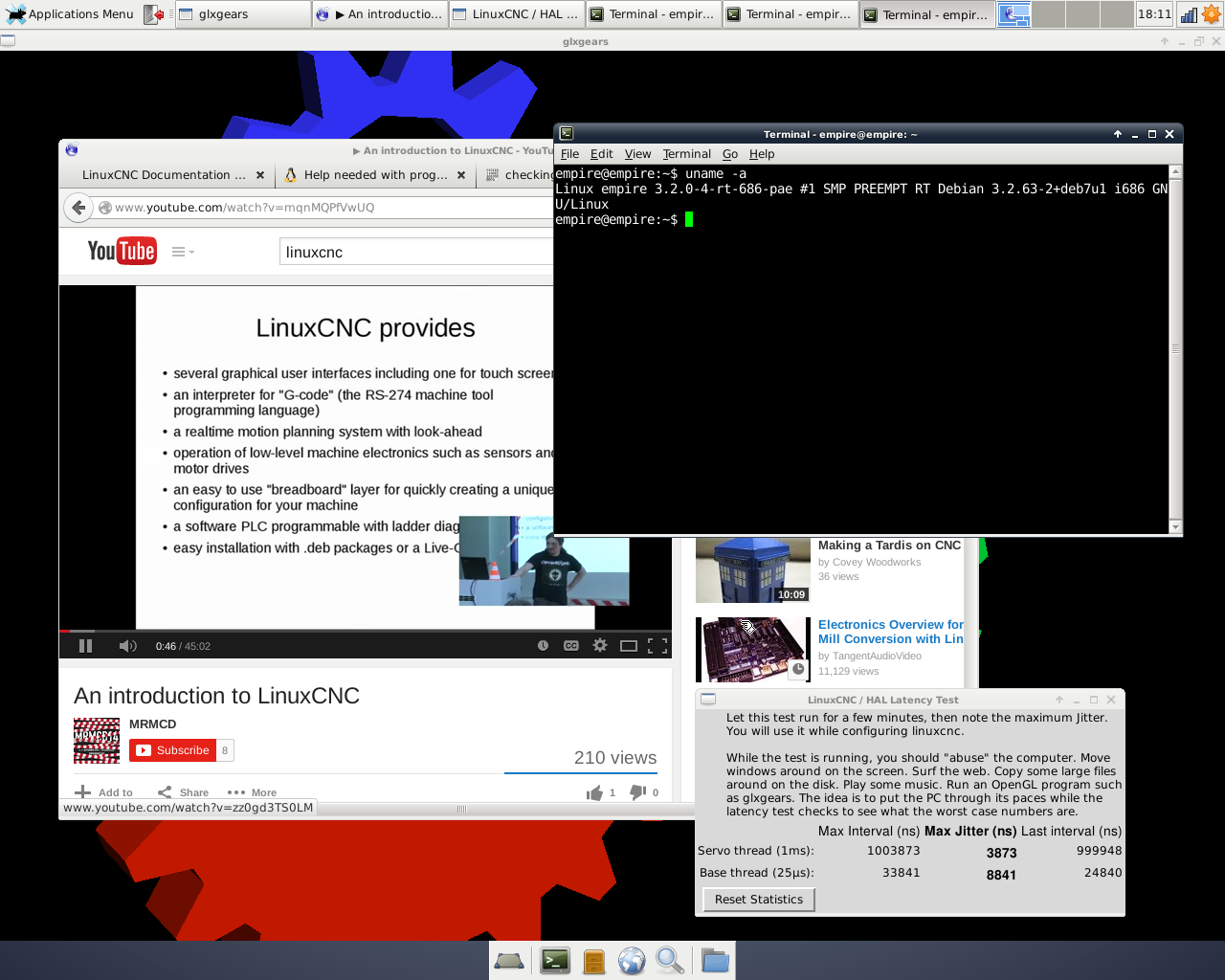Select the first workspace in pager
This screenshot has width=1225, height=980.
1013,14
